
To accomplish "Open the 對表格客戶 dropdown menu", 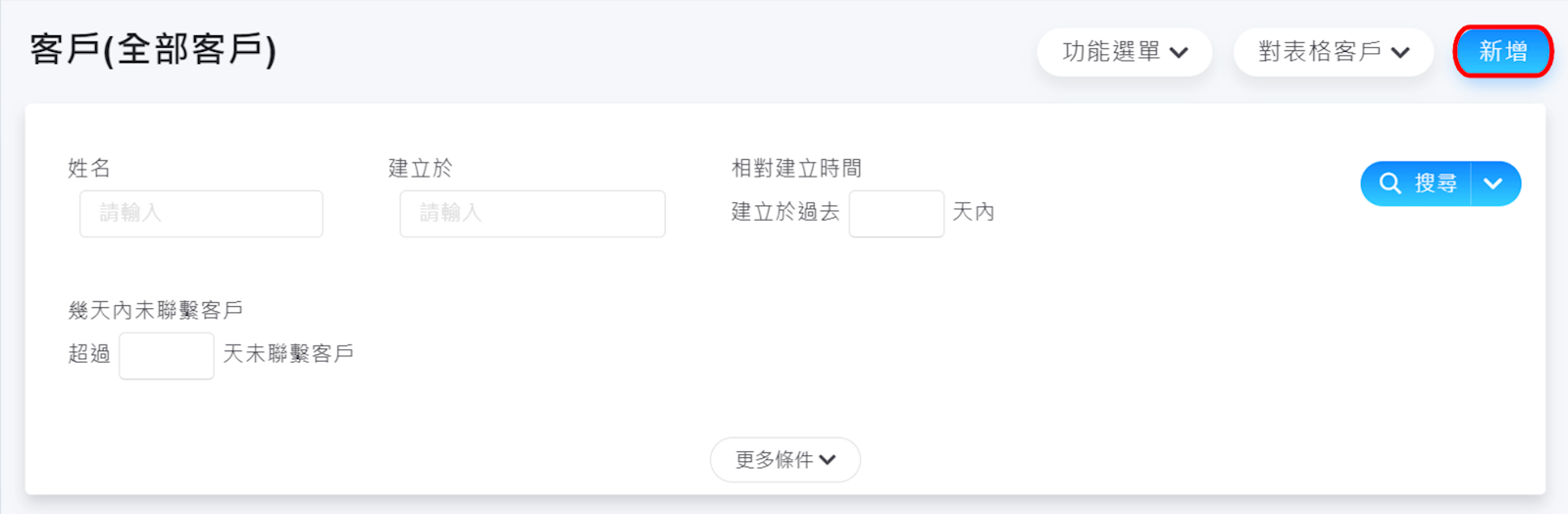I will [x=1333, y=52].
